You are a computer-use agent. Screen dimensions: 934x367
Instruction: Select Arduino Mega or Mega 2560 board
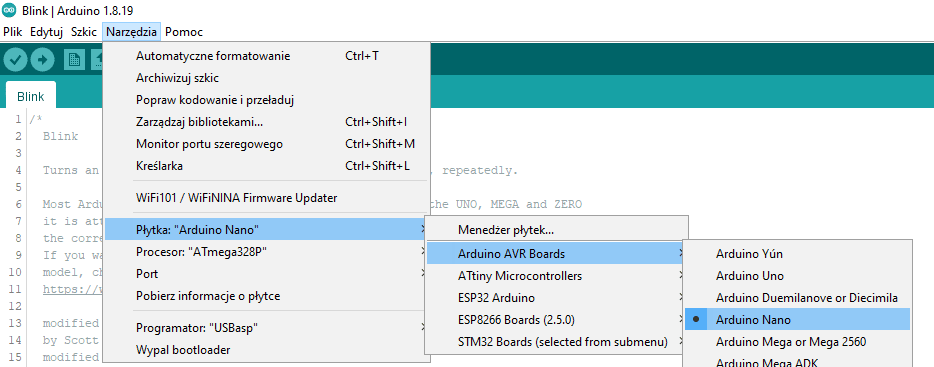click(798, 342)
